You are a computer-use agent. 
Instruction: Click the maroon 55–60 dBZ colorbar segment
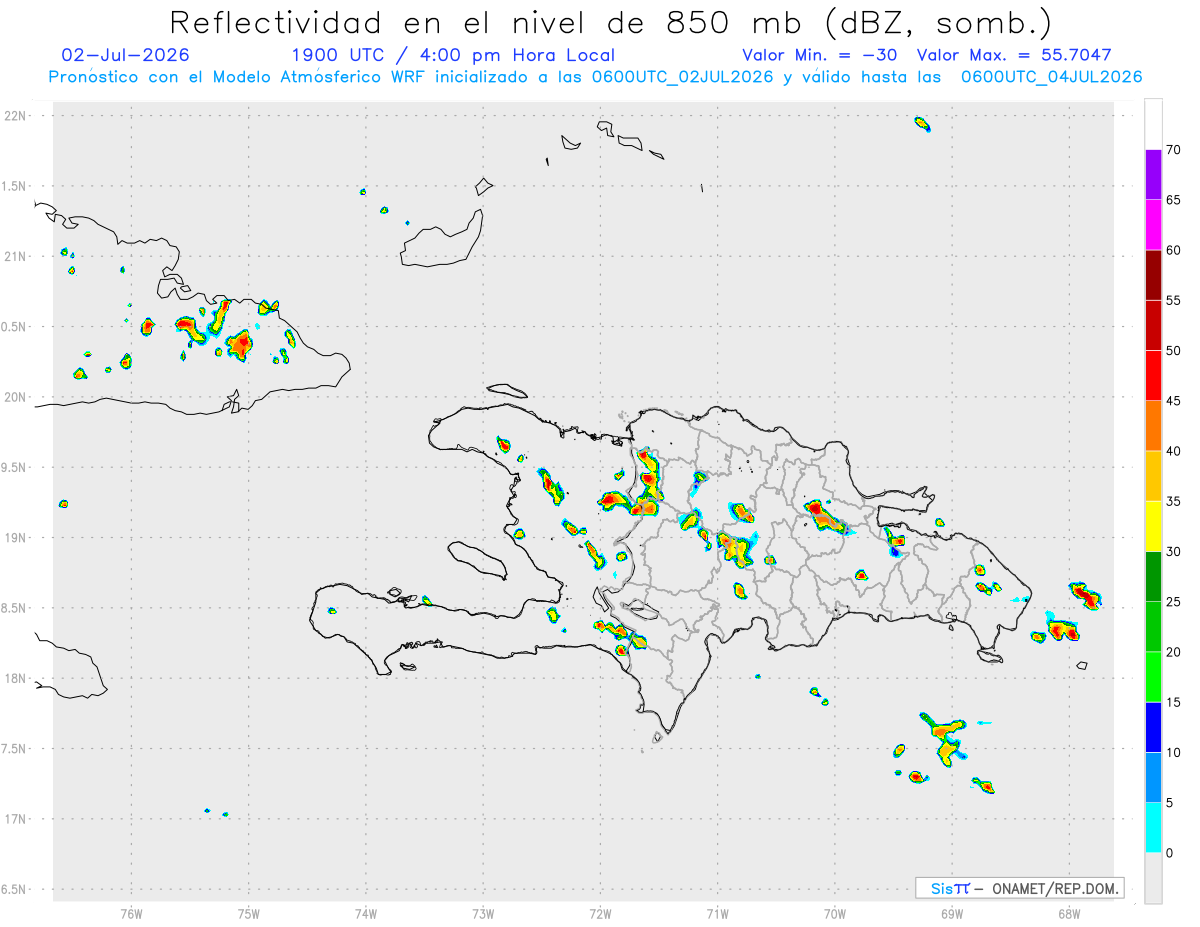(1153, 275)
